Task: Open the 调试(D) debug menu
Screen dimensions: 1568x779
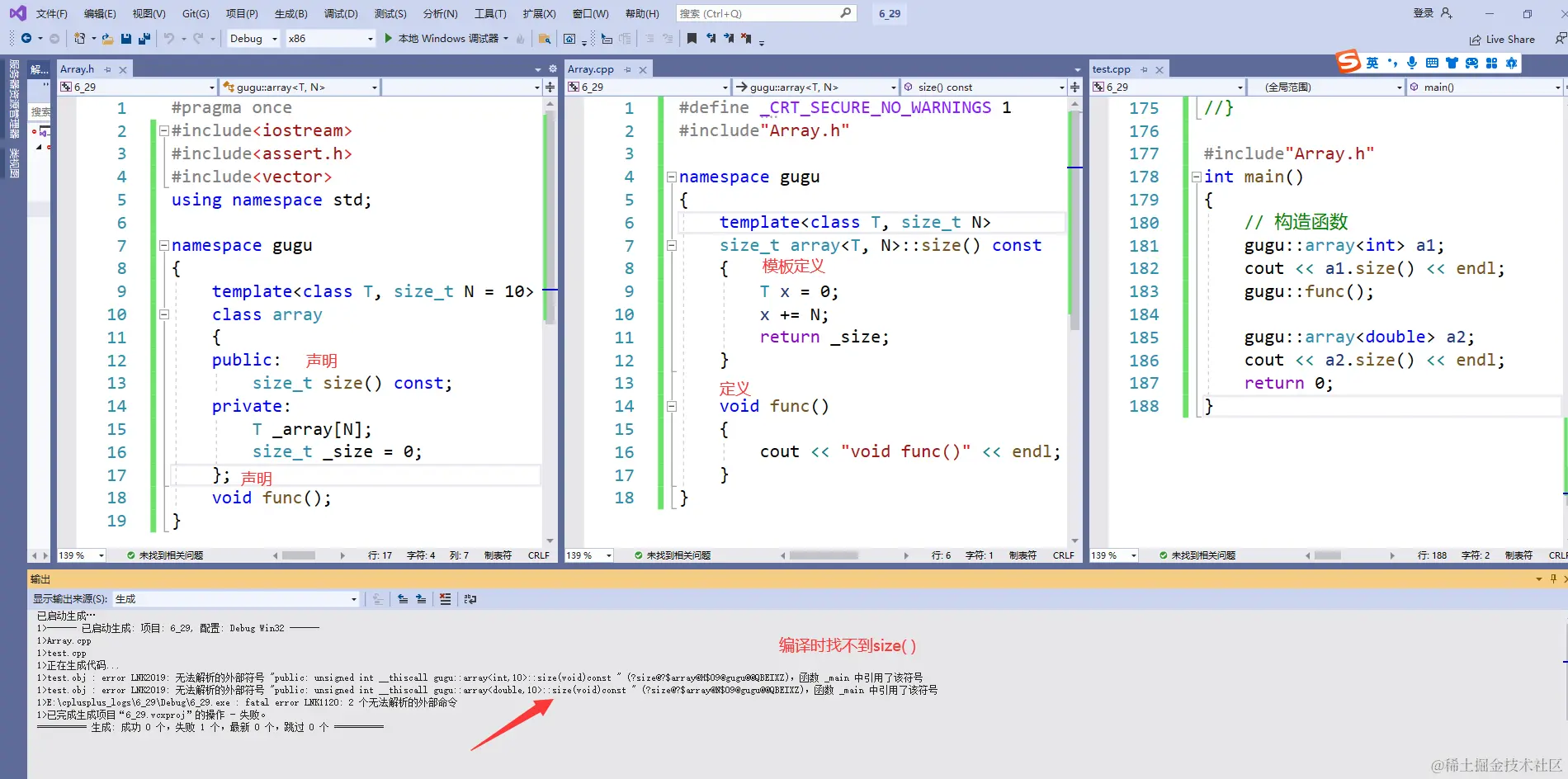Action: (341, 13)
